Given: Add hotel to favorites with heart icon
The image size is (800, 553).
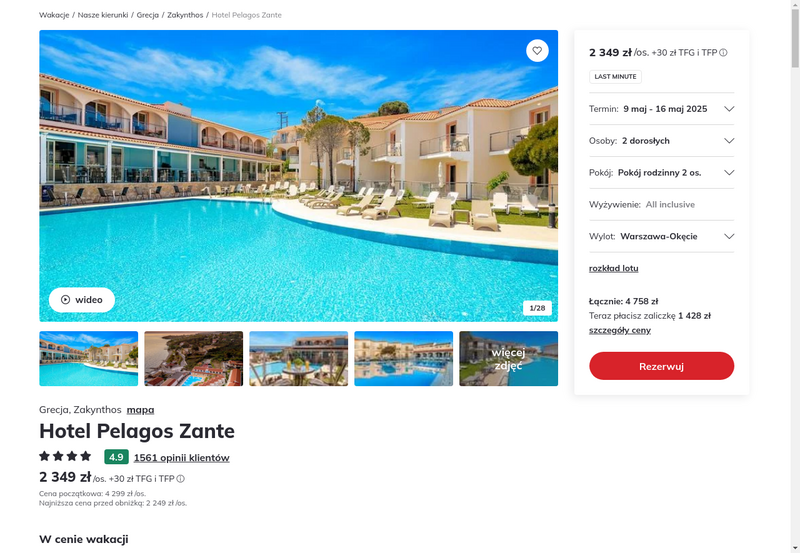Looking at the screenshot, I should (x=537, y=51).
